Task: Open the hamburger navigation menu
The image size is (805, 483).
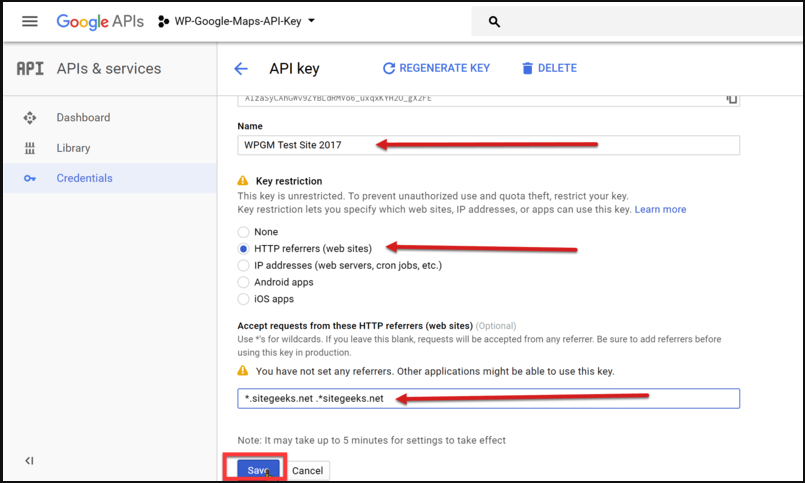Action: click(30, 21)
